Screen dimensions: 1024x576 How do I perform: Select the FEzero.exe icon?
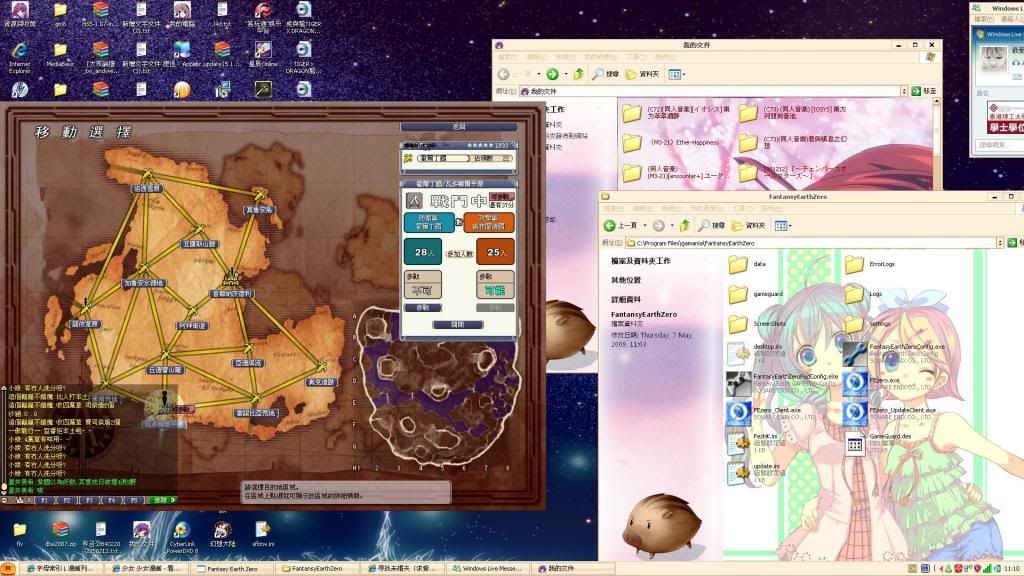(x=854, y=384)
